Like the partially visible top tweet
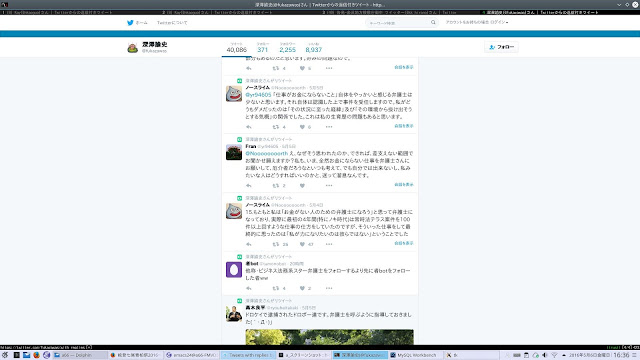Screen dimensions: 640x360 [x=302, y=68]
